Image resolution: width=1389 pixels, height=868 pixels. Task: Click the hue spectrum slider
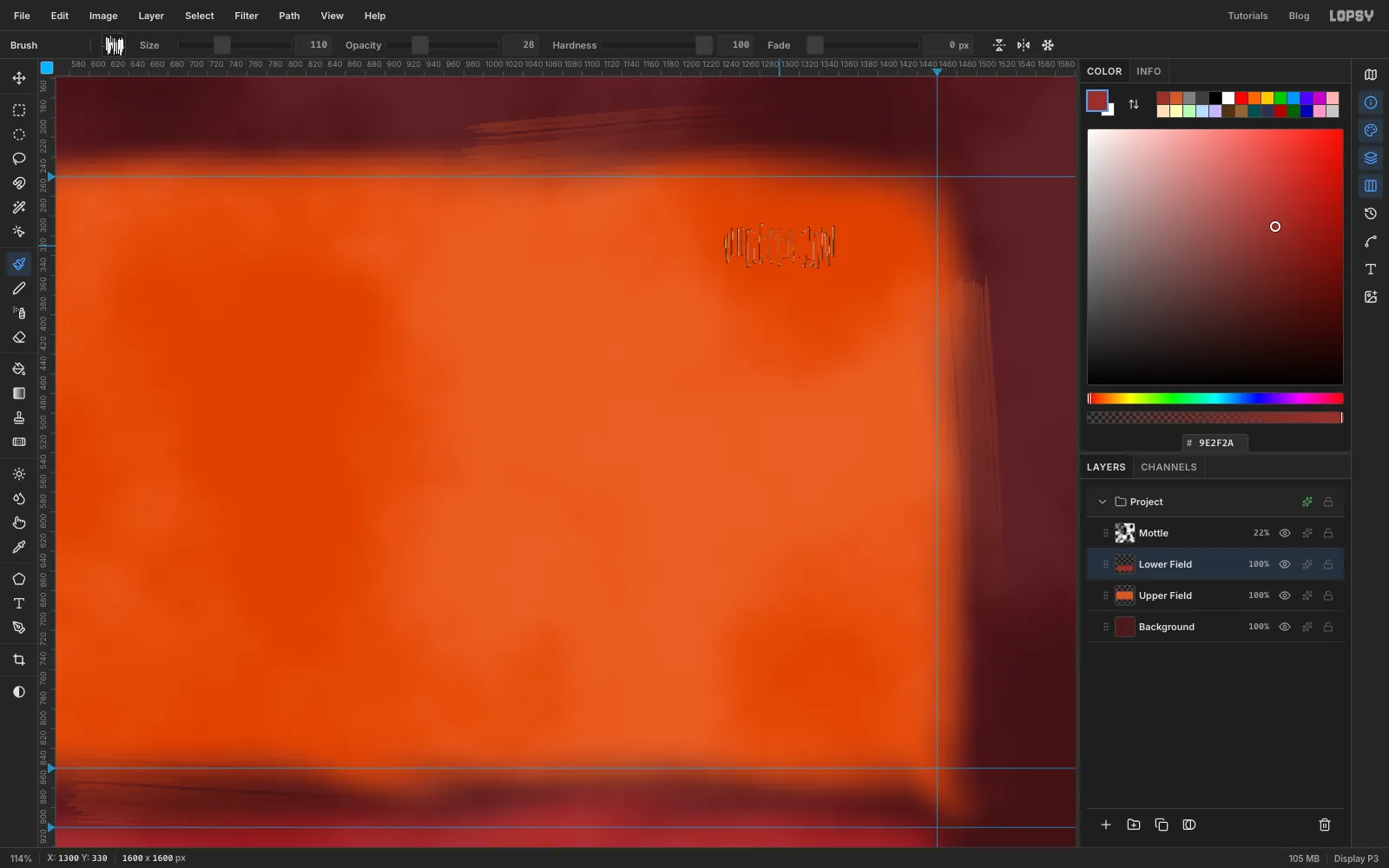tap(1215, 398)
